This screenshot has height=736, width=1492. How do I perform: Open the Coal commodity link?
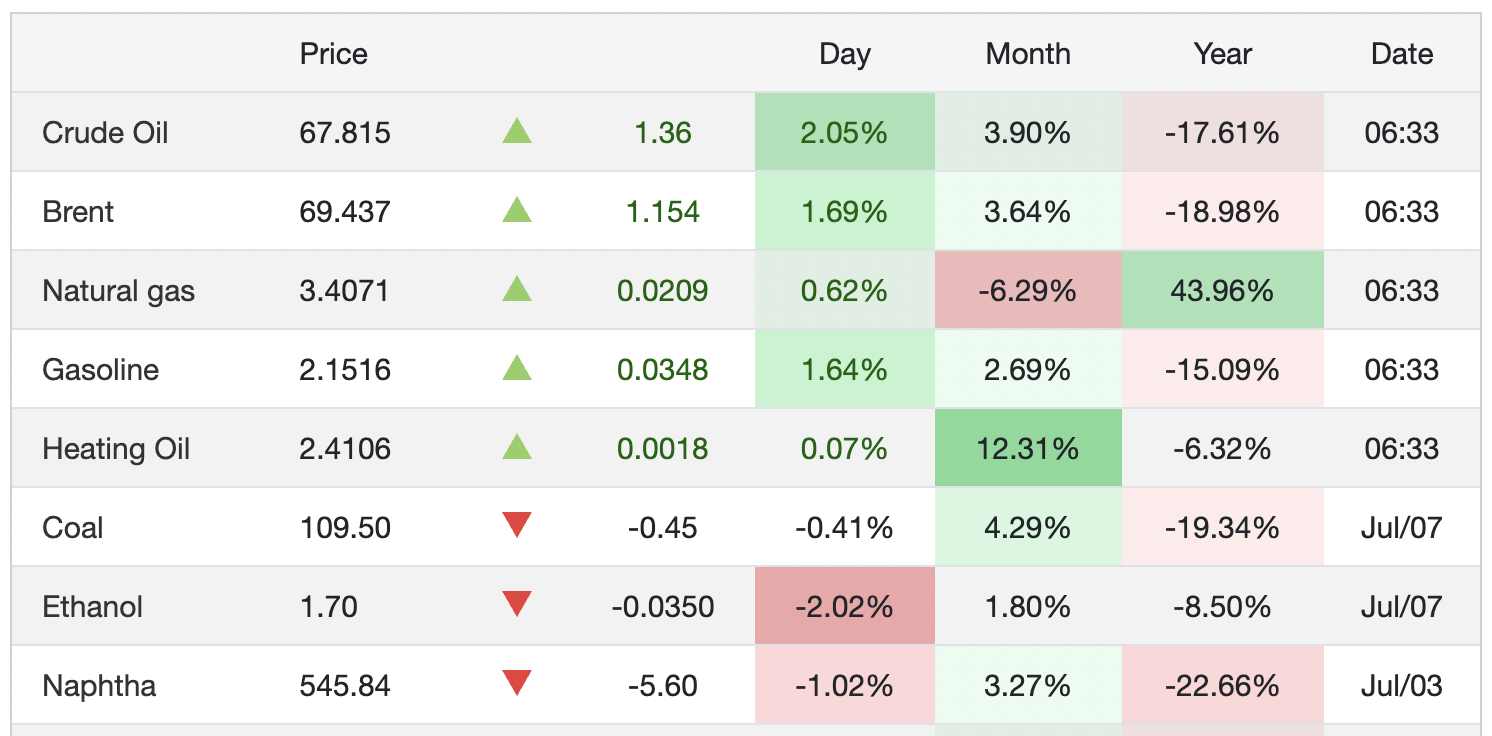(72, 527)
